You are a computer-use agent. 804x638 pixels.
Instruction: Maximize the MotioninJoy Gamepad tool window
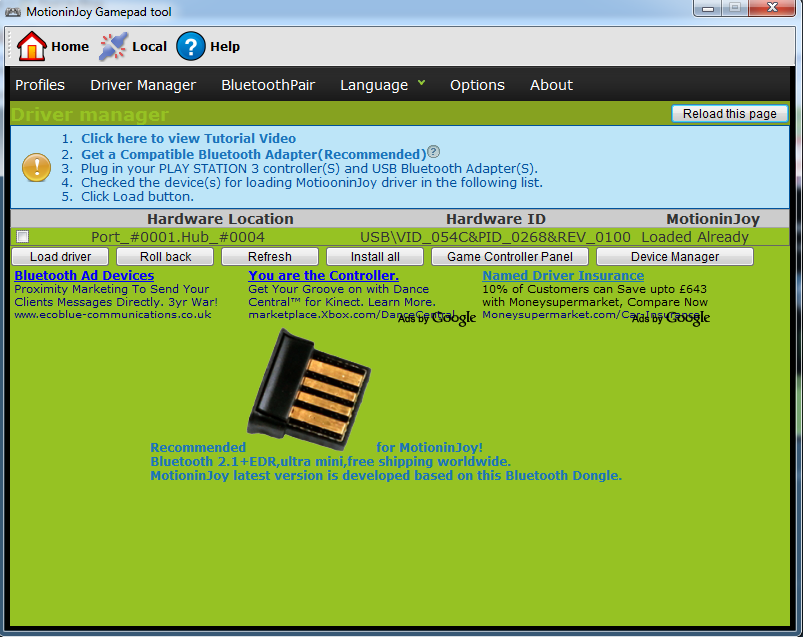pyautogui.click(x=735, y=8)
